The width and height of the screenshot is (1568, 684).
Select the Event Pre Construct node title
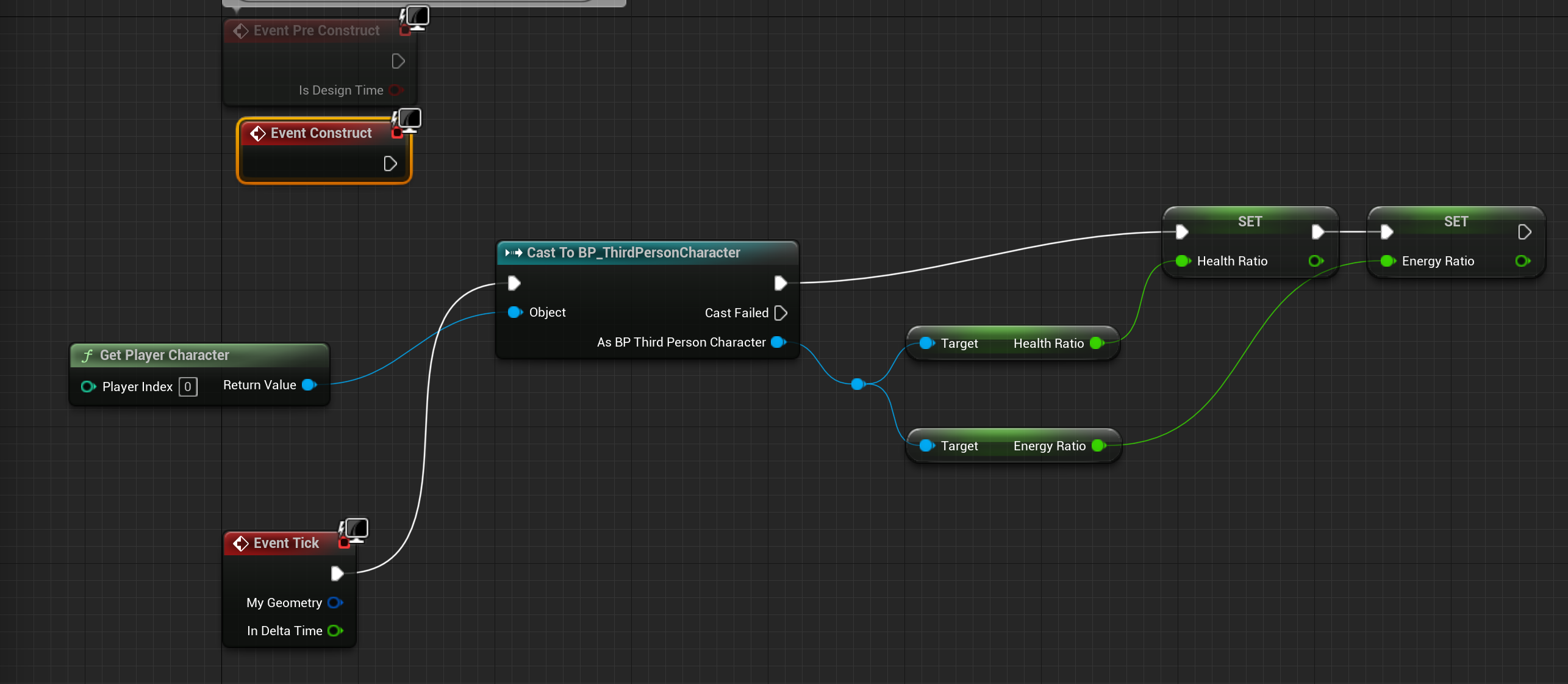click(x=316, y=31)
